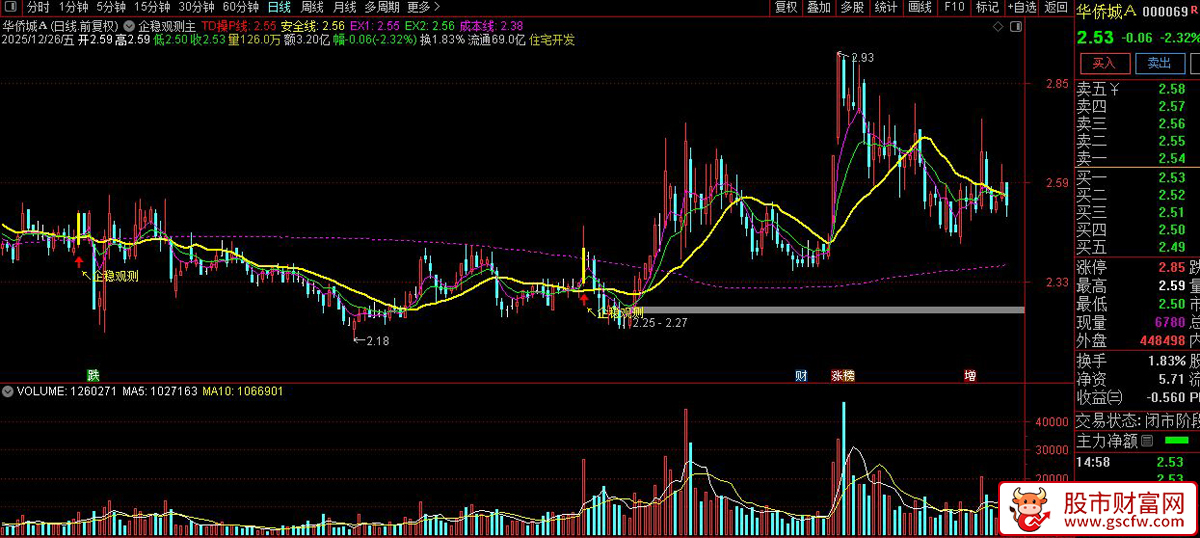The image size is (1200, 538).
Task: Click the 卖一 price 2.54
Action: 1171,159
